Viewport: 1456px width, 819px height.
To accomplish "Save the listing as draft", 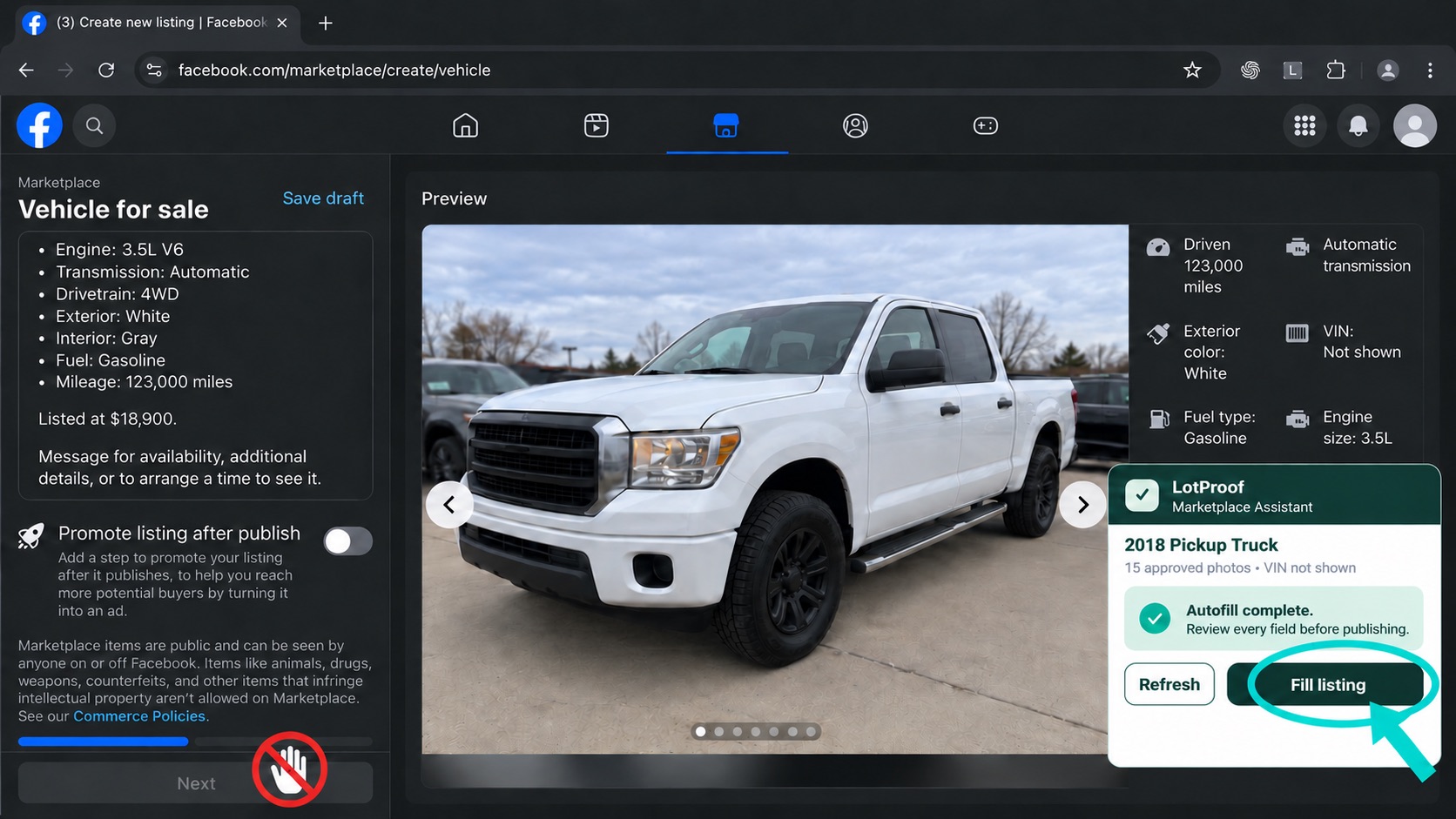I will click(323, 198).
